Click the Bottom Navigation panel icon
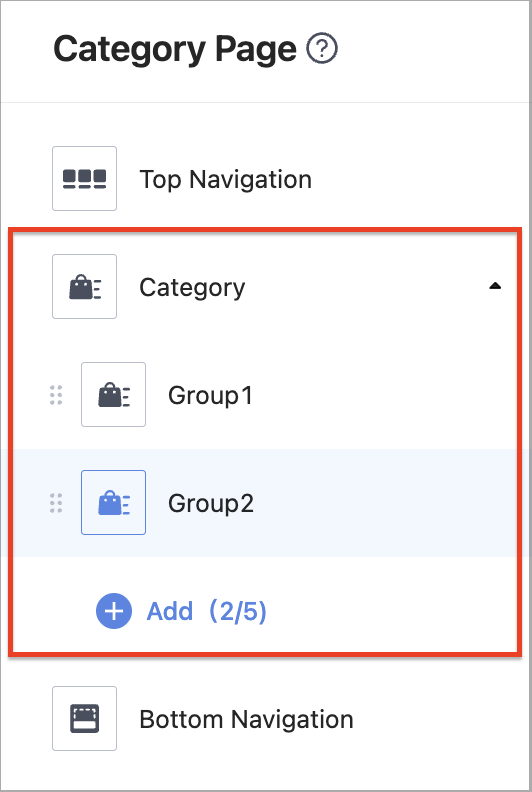Viewport: 532px width, 792px height. click(x=84, y=718)
